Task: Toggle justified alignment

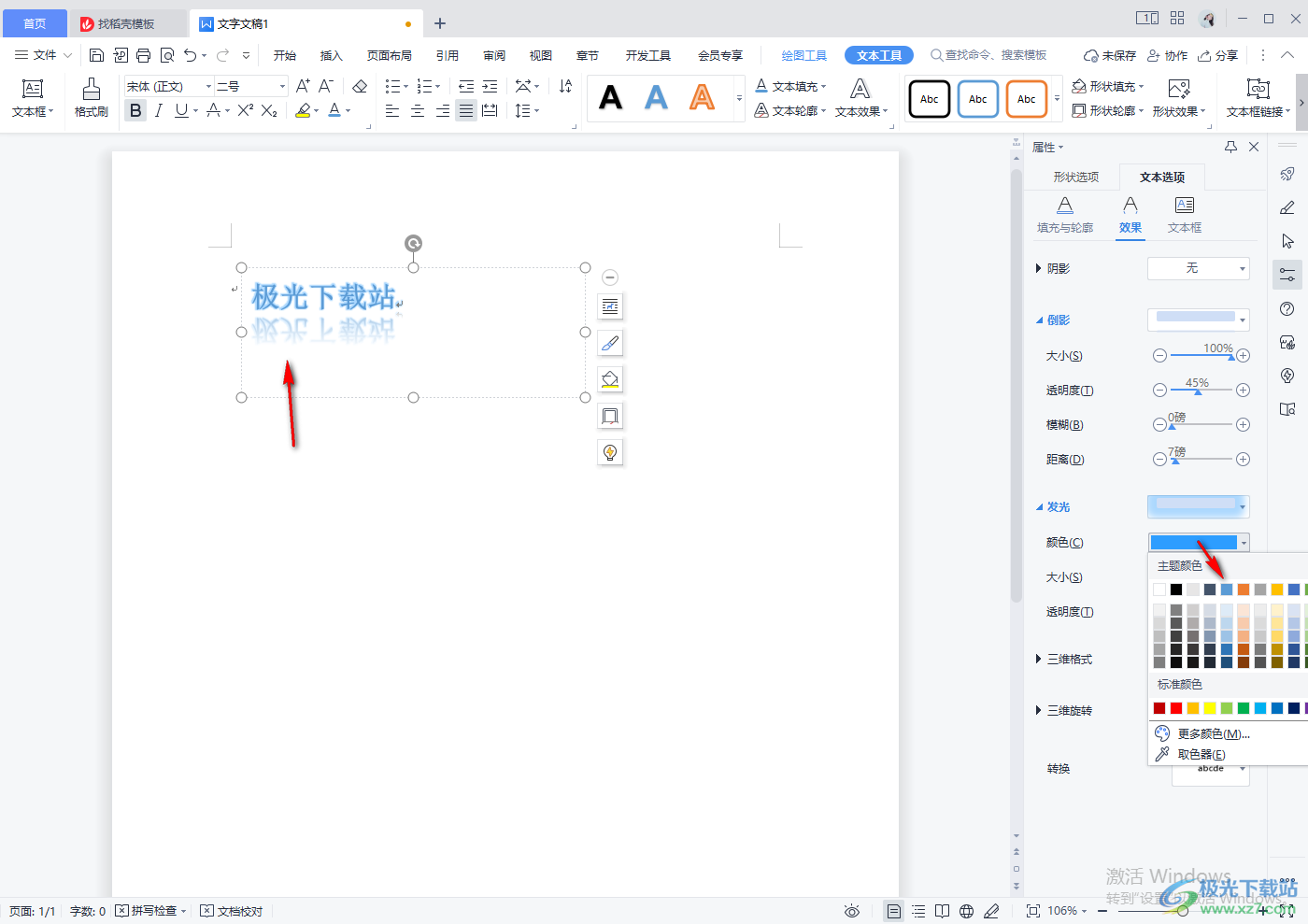Action: click(466, 110)
